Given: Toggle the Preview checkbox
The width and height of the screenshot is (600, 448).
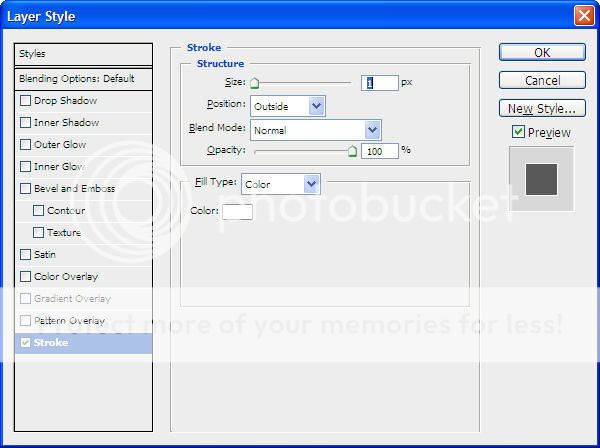Looking at the screenshot, I should pyautogui.click(x=518, y=132).
